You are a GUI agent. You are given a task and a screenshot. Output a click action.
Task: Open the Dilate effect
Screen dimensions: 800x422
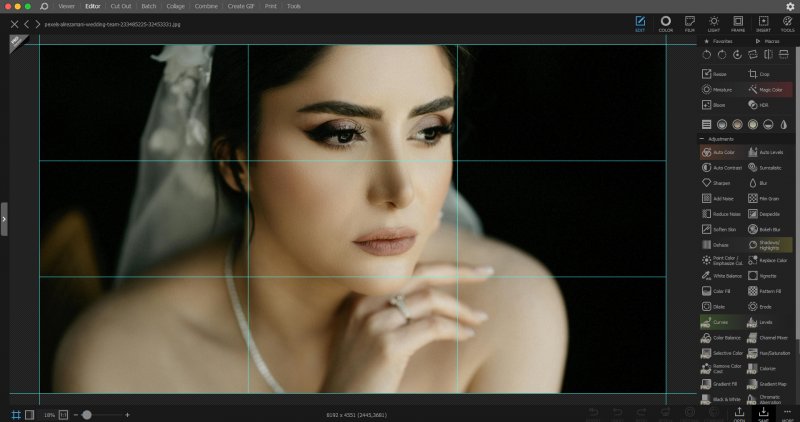point(713,307)
